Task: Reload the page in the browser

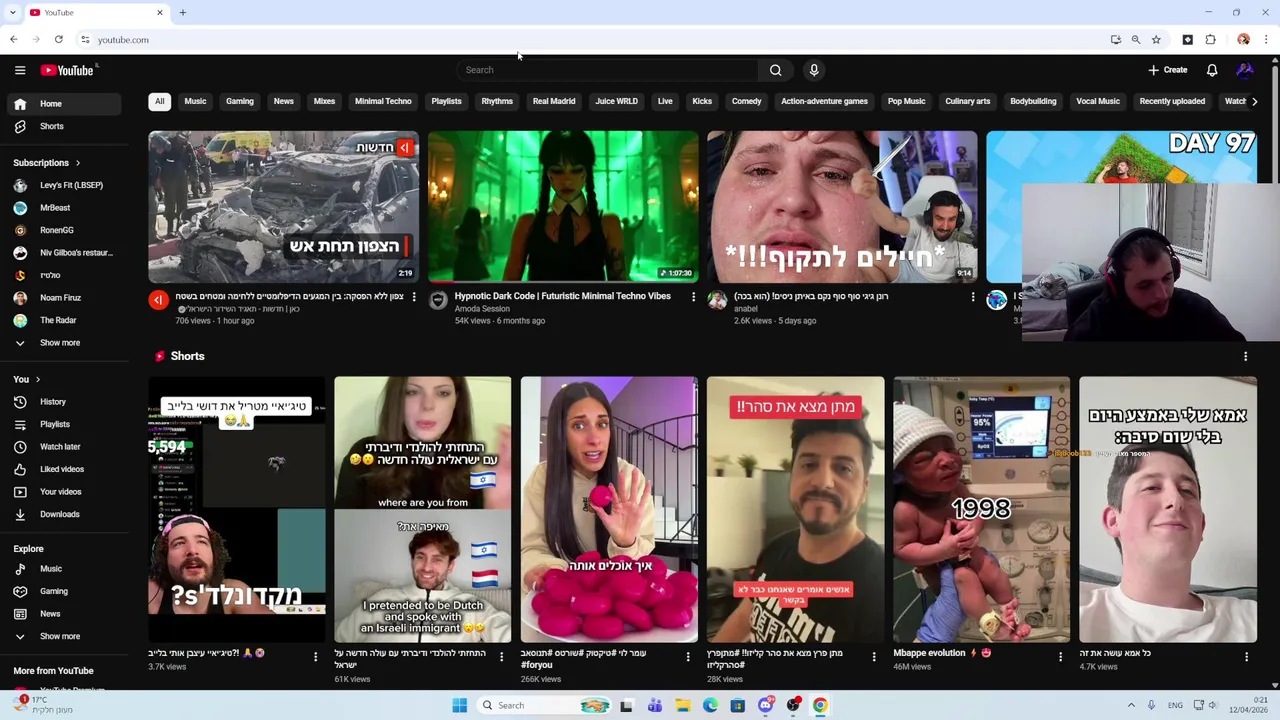Action: pos(59,40)
